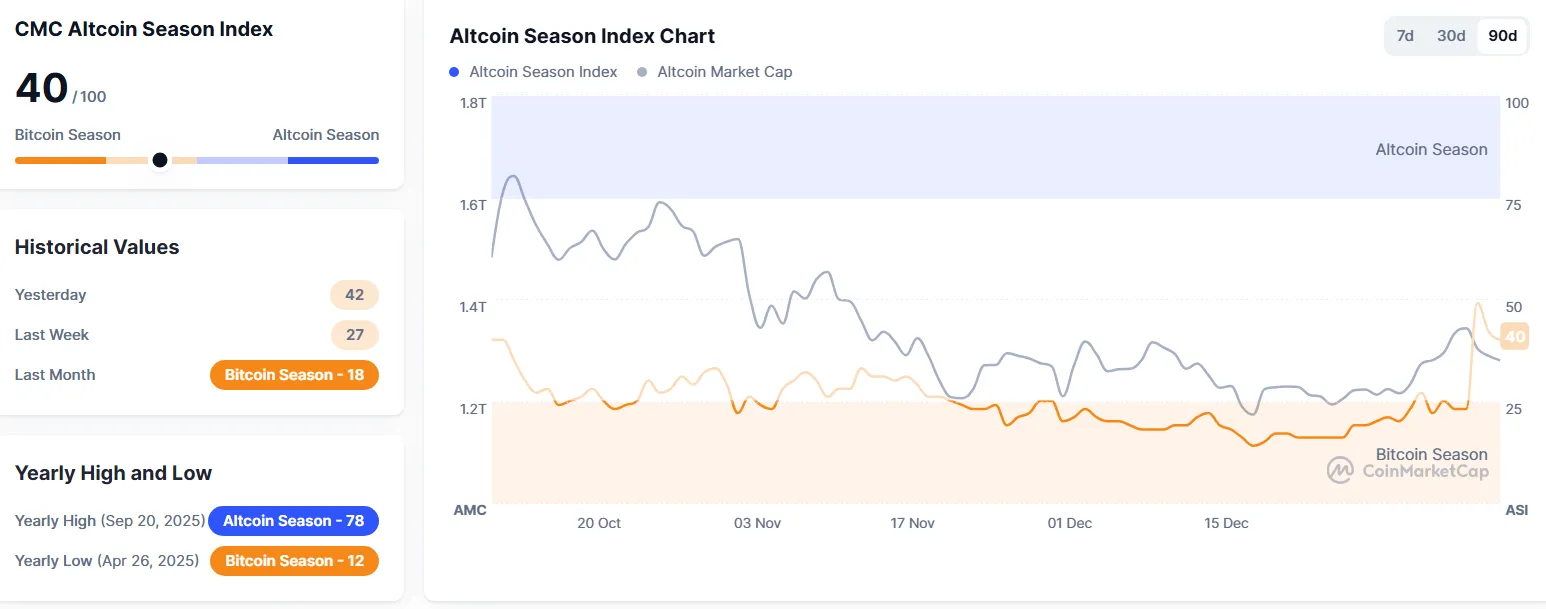1546x609 pixels.
Task: Click the CoinMarketCap watermark logo
Action: (1340, 470)
